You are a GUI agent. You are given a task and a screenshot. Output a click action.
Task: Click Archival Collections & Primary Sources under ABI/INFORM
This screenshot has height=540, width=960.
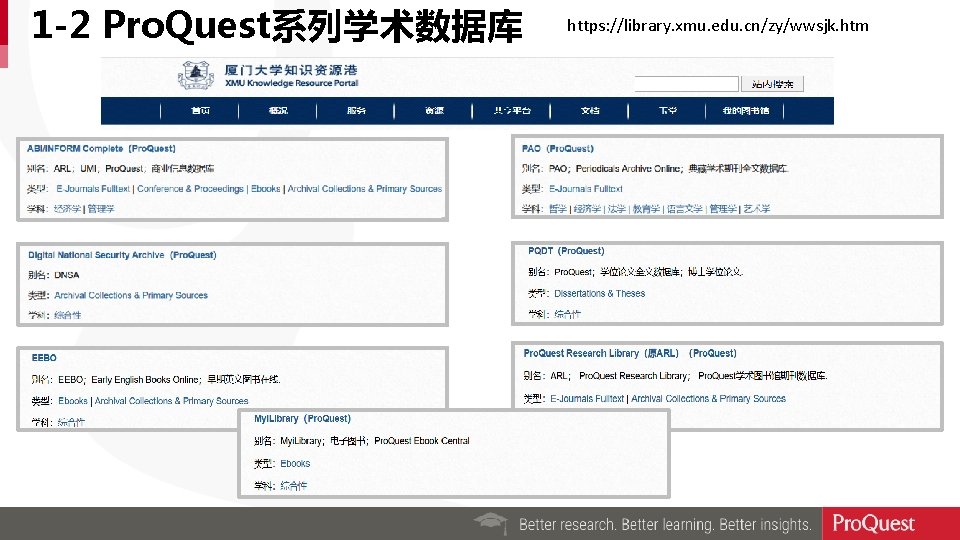pos(365,189)
